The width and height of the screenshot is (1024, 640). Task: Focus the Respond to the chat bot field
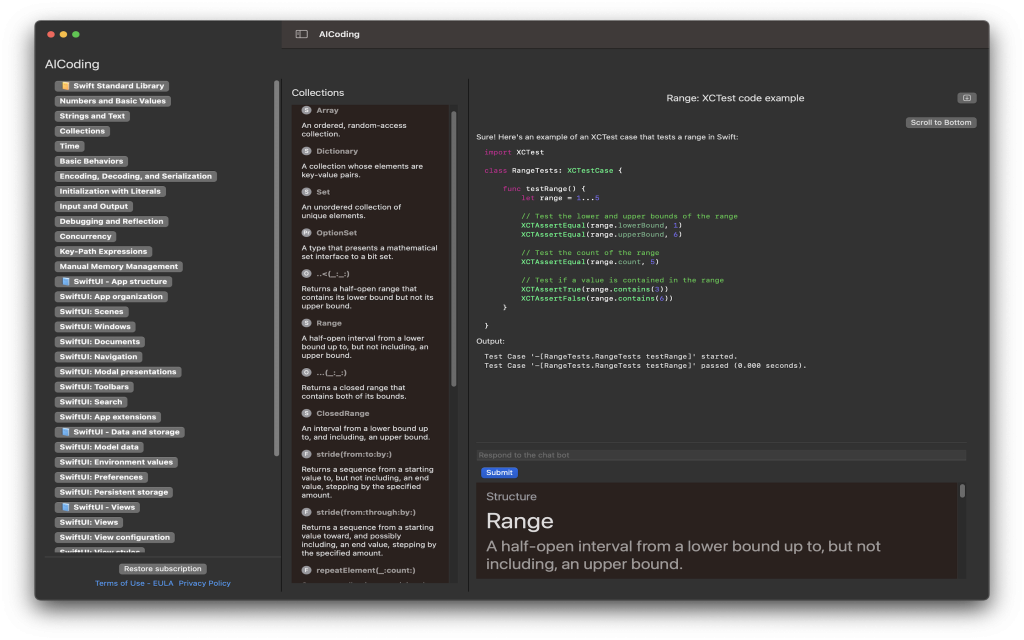coord(721,455)
